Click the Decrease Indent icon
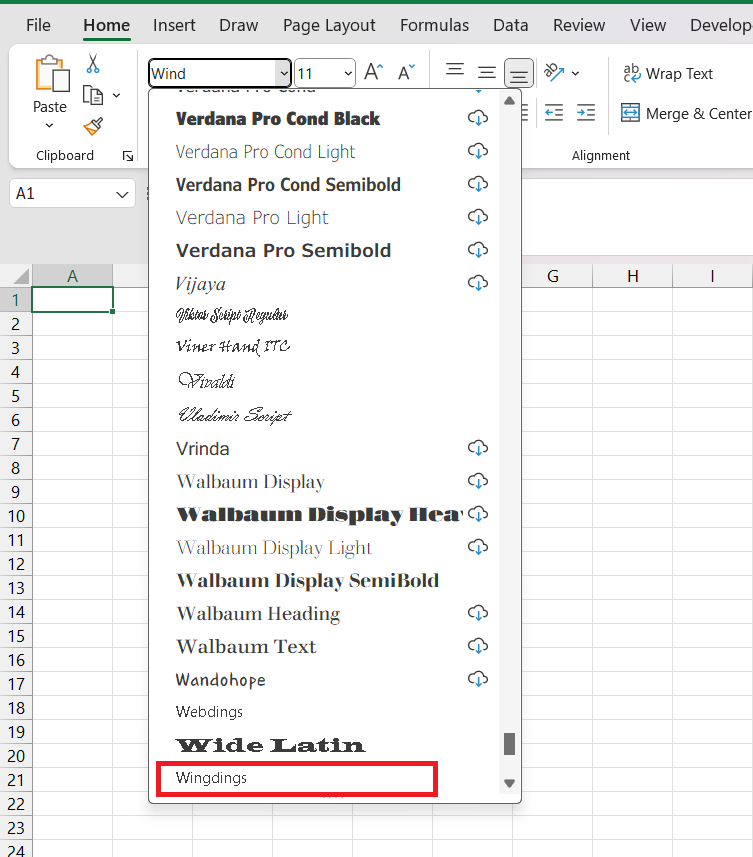The image size is (753, 857). tap(554, 113)
